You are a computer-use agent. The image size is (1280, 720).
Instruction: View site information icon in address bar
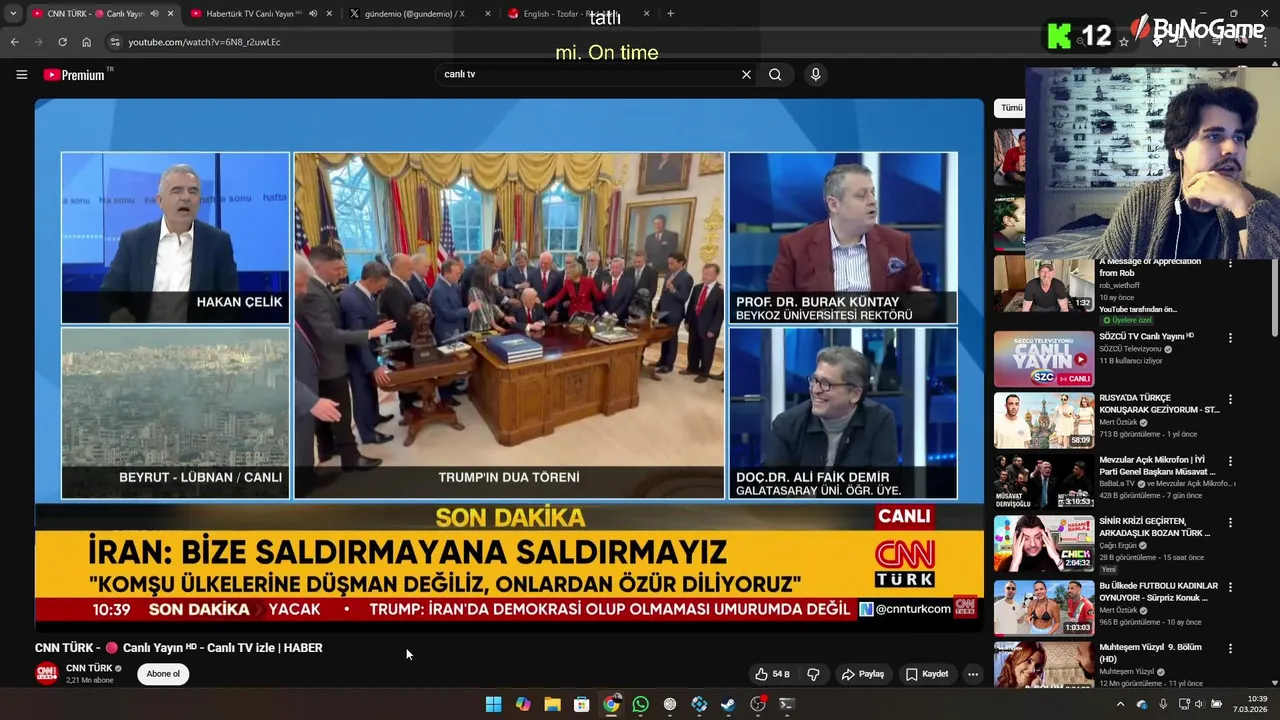tap(115, 42)
